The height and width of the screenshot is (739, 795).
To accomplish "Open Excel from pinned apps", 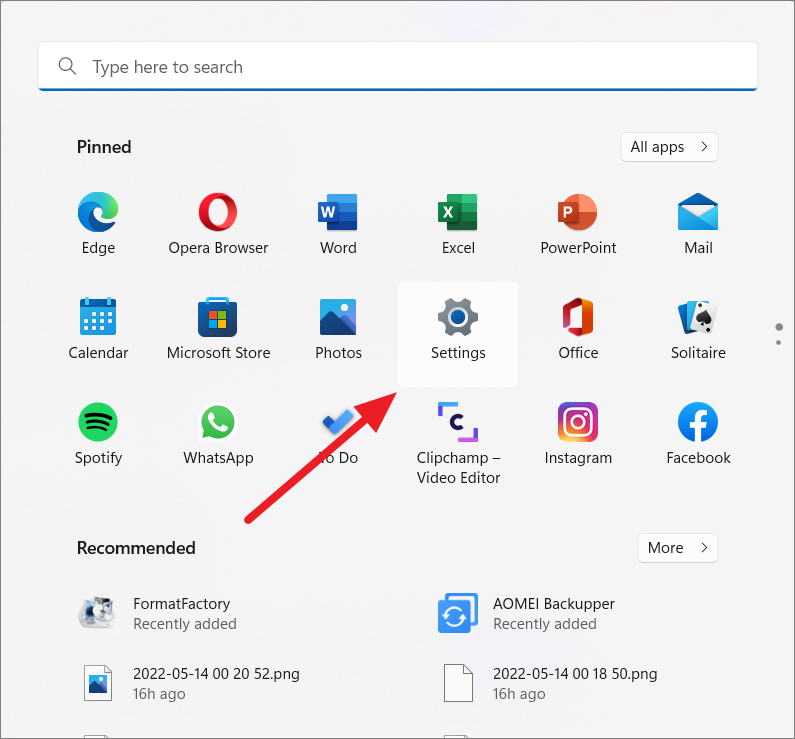I will (x=458, y=224).
